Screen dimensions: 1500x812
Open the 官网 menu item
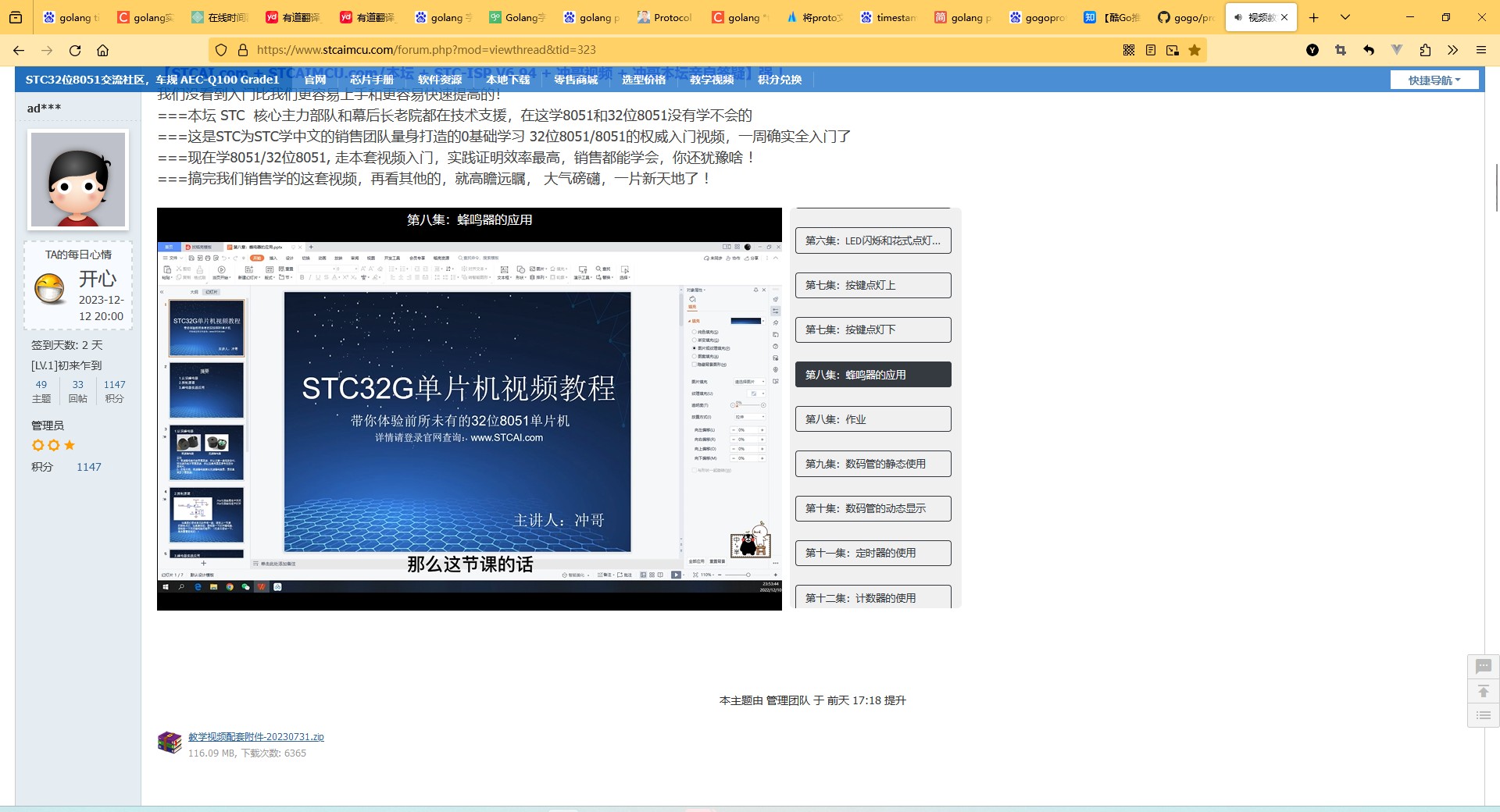point(315,80)
